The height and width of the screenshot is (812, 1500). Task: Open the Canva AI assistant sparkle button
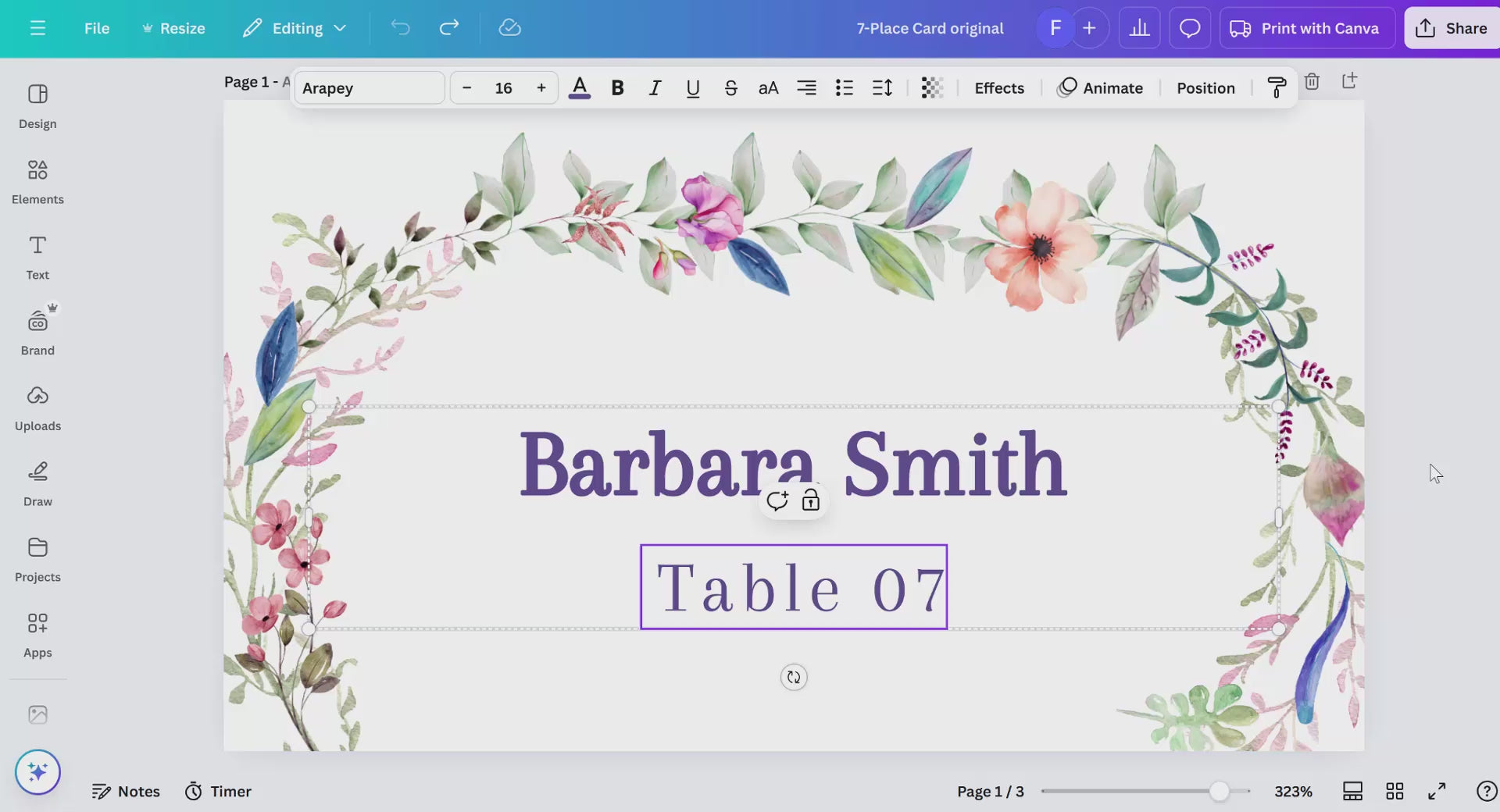tap(37, 772)
